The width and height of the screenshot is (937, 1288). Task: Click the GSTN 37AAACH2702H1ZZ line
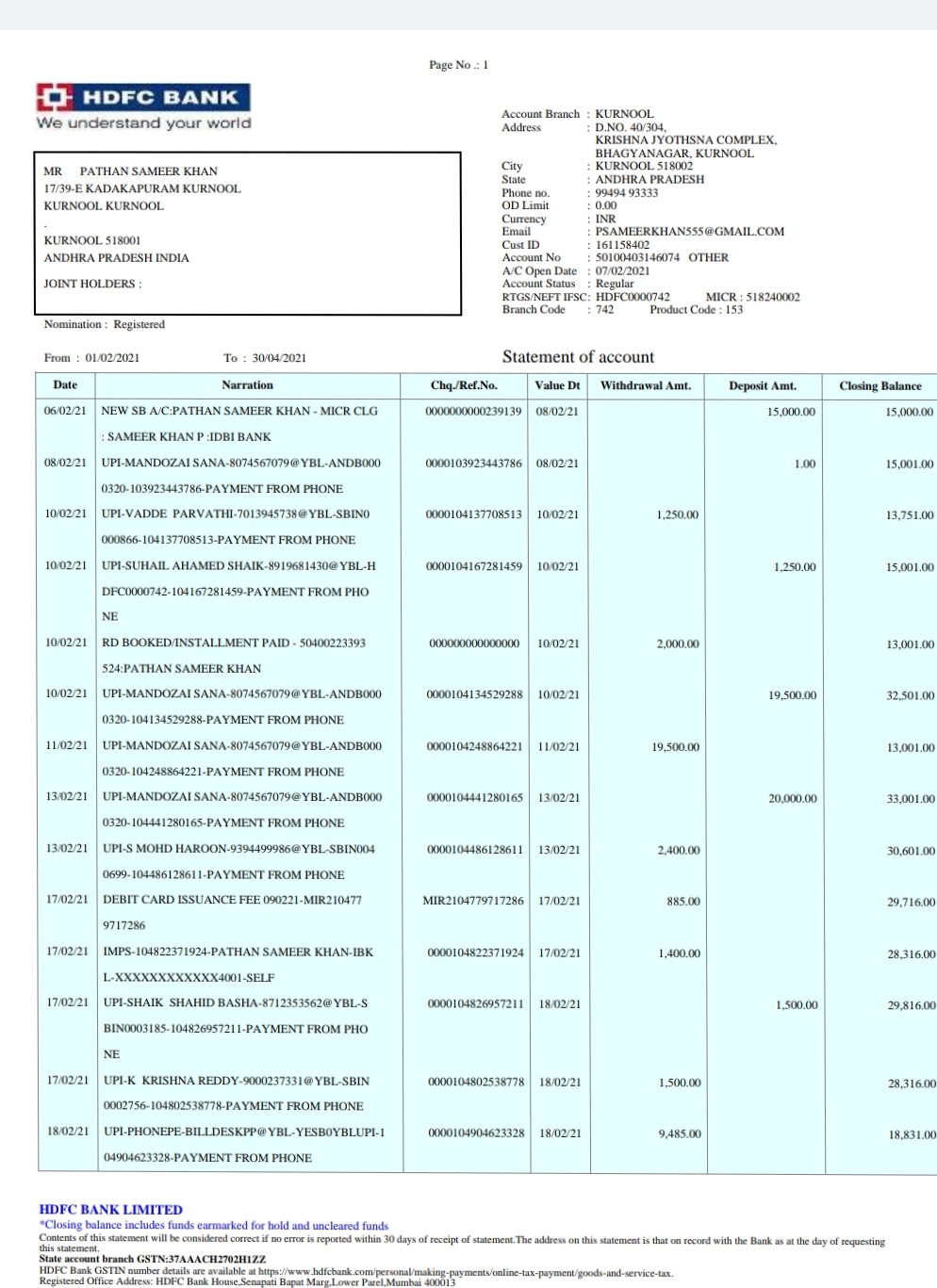153,1259
